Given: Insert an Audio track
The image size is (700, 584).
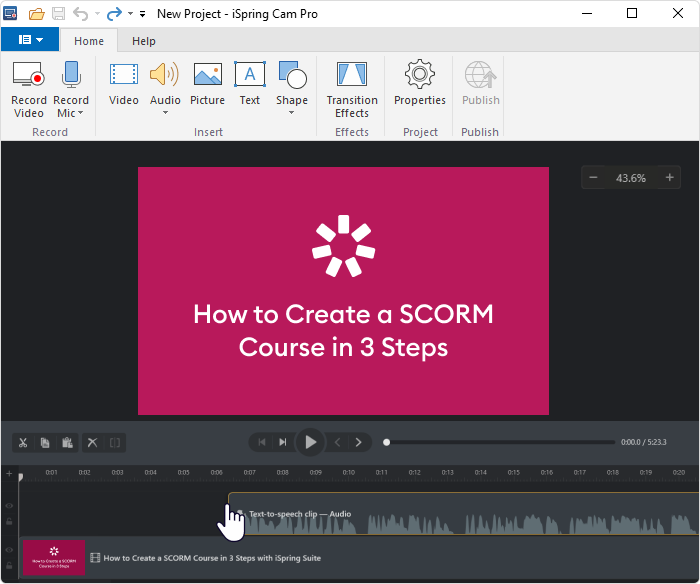Looking at the screenshot, I should (165, 83).
